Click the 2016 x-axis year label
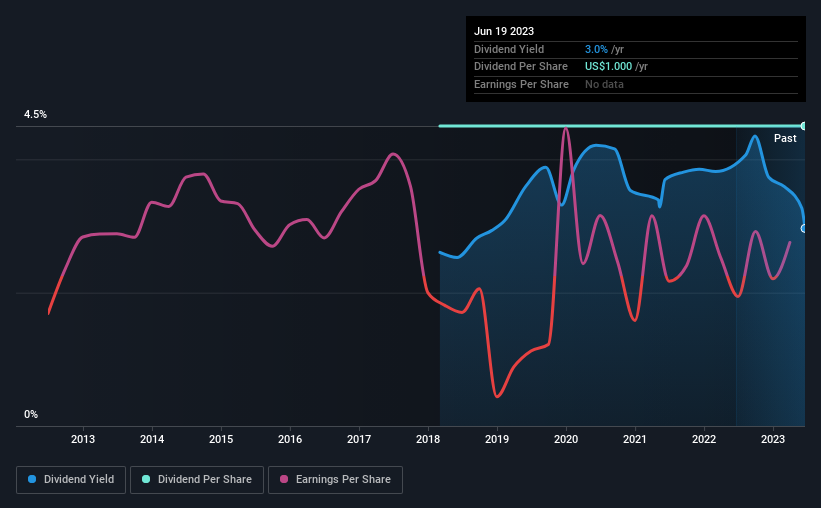821x508 pixels. click(x=290, y=439)
